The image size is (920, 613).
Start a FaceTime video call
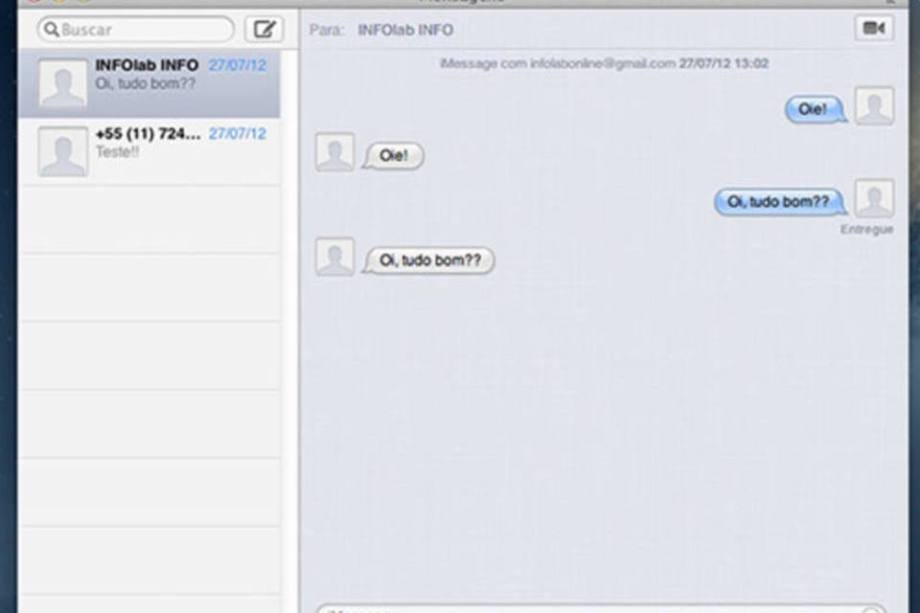click(874, 28)
